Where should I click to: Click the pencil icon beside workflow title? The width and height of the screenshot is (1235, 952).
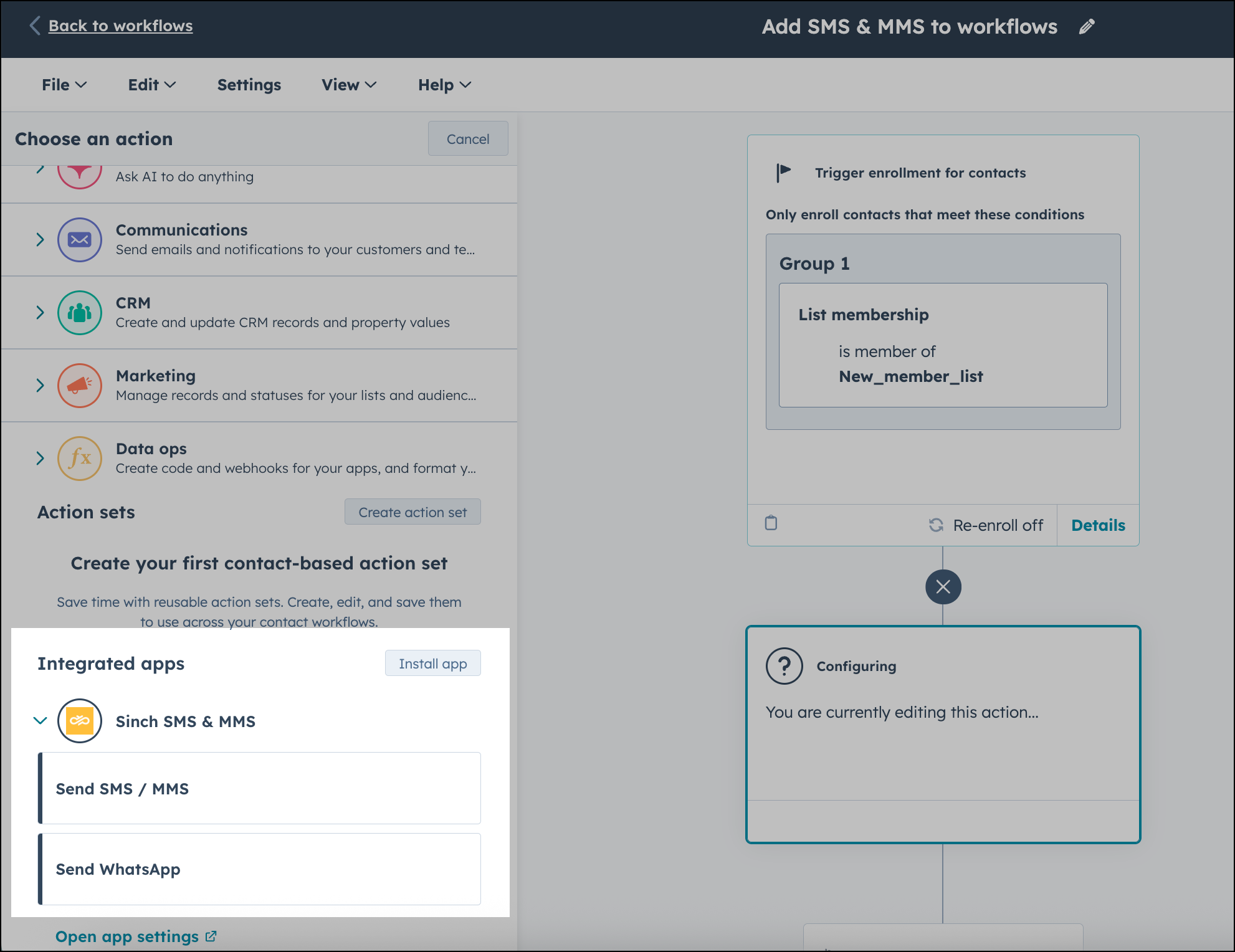click(1087, 26)
